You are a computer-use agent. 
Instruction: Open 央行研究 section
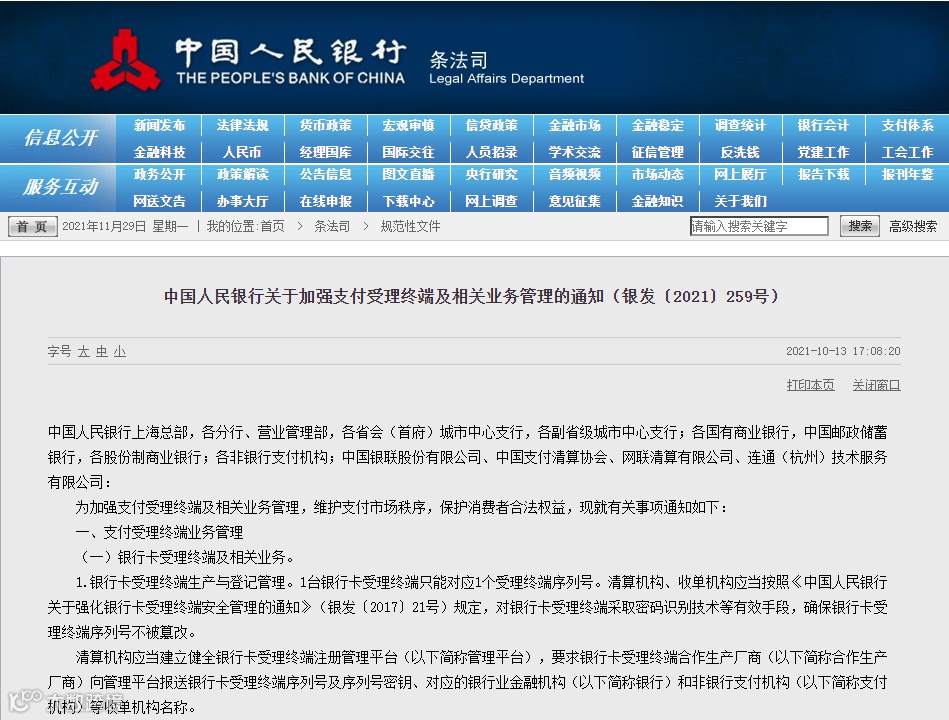coord(491,174)
